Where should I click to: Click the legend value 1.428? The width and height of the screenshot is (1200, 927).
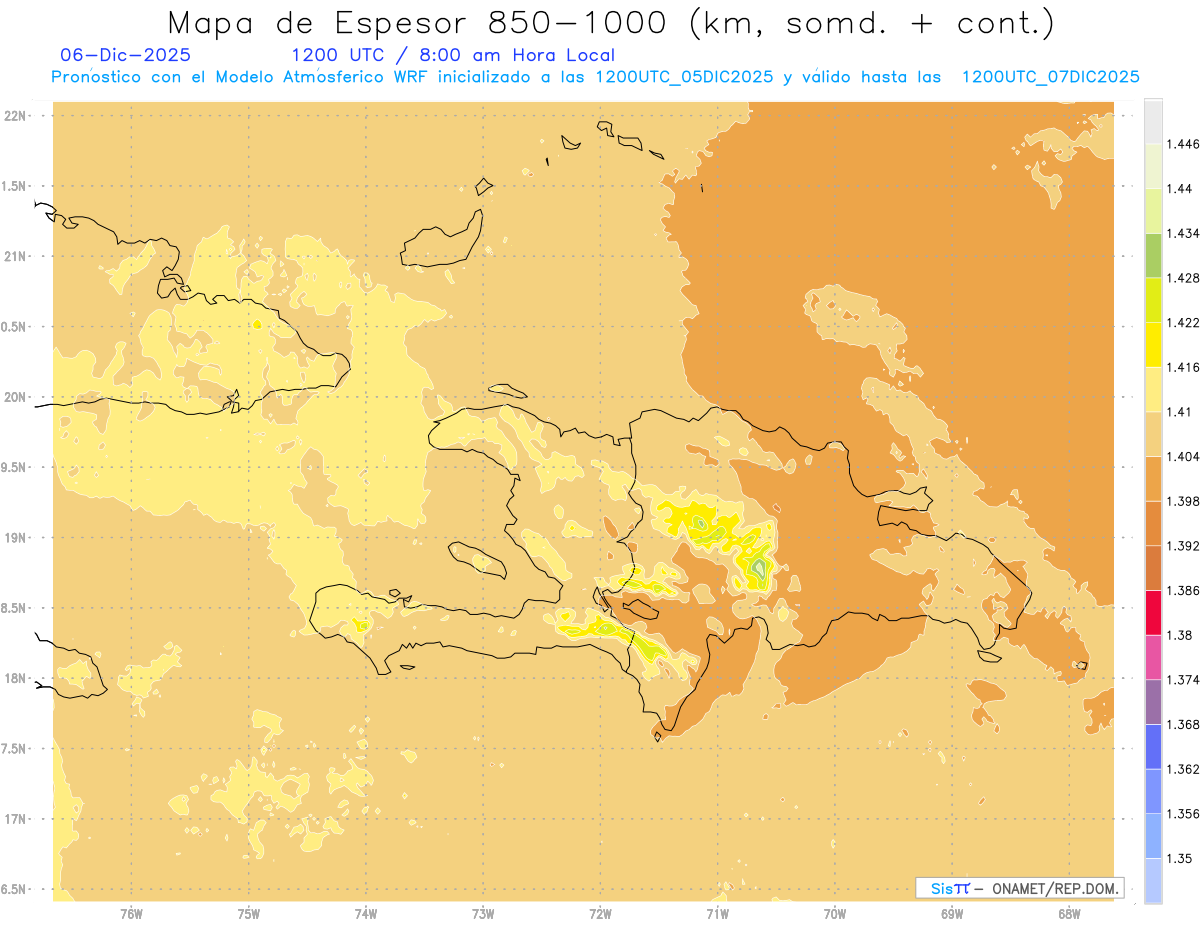[x=1183, y=278]
